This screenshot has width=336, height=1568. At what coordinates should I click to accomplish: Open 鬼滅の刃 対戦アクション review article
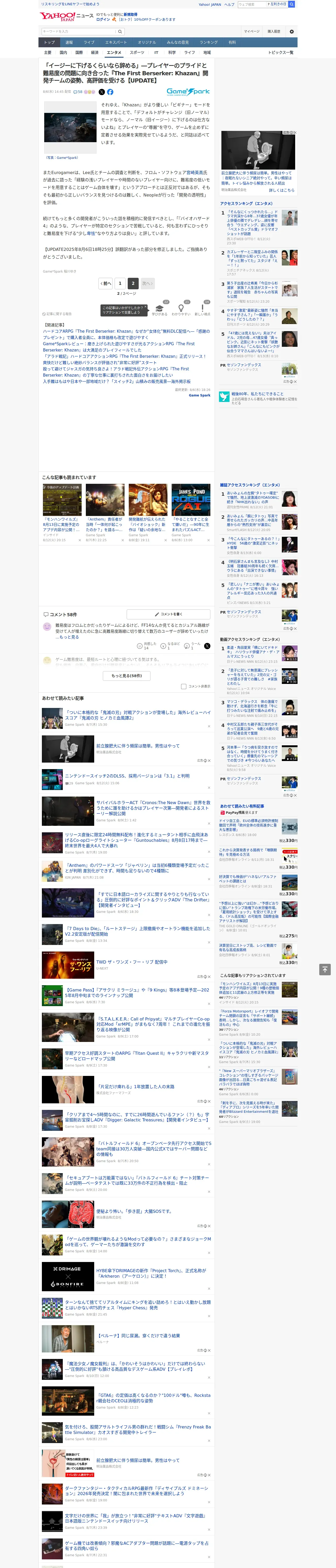138,715
